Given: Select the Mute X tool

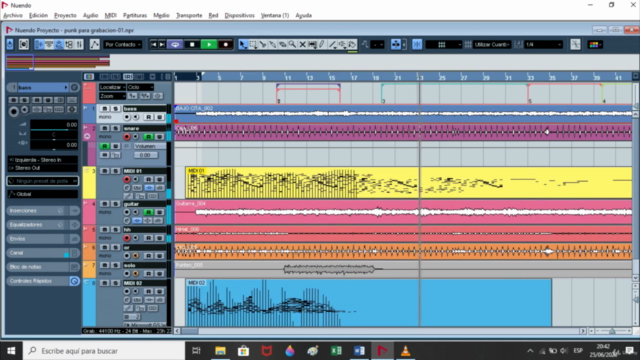Looking at the screenshot, I should (x=302, y=44).
